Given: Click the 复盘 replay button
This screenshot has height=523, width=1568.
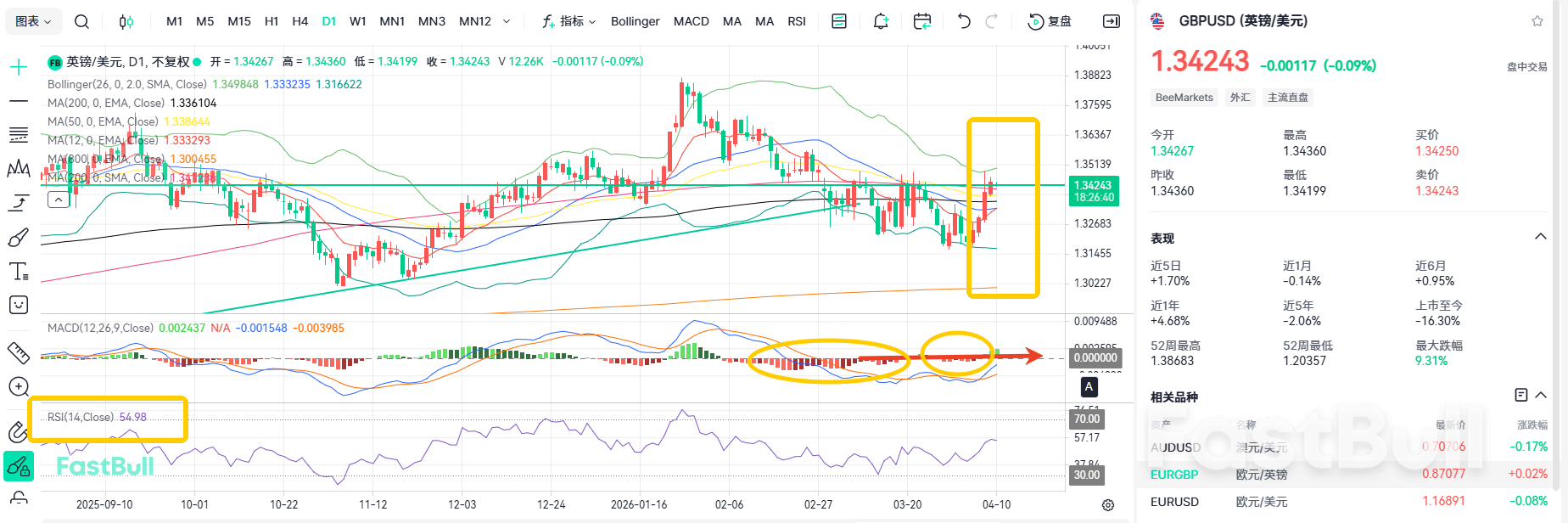Looking at the screenshot, I should [1050, 21].
